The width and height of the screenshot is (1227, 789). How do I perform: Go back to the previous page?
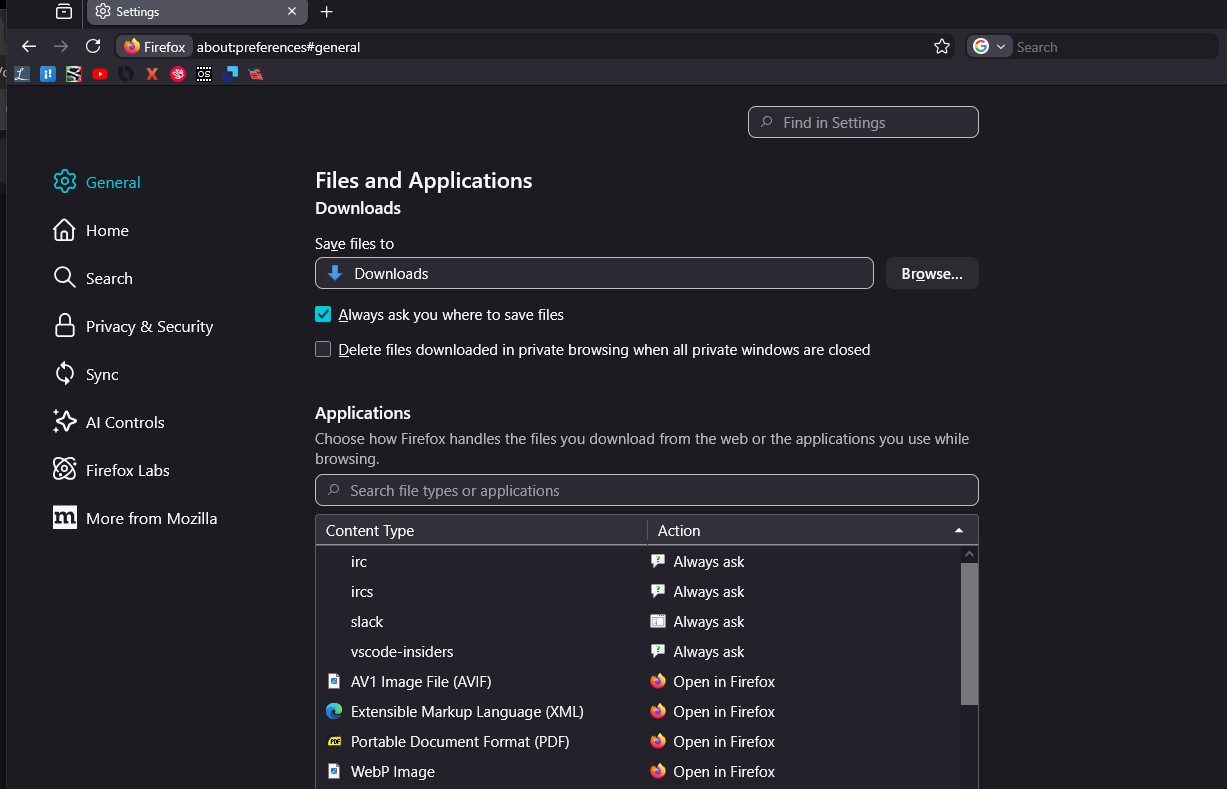pos(29,47)
